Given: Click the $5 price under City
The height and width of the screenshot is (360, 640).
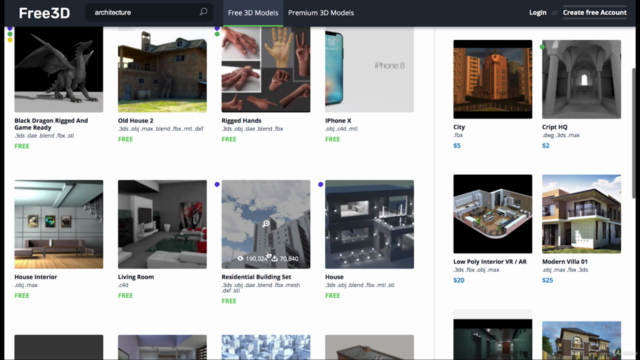Looking at the screenshot, I should 457,146.
